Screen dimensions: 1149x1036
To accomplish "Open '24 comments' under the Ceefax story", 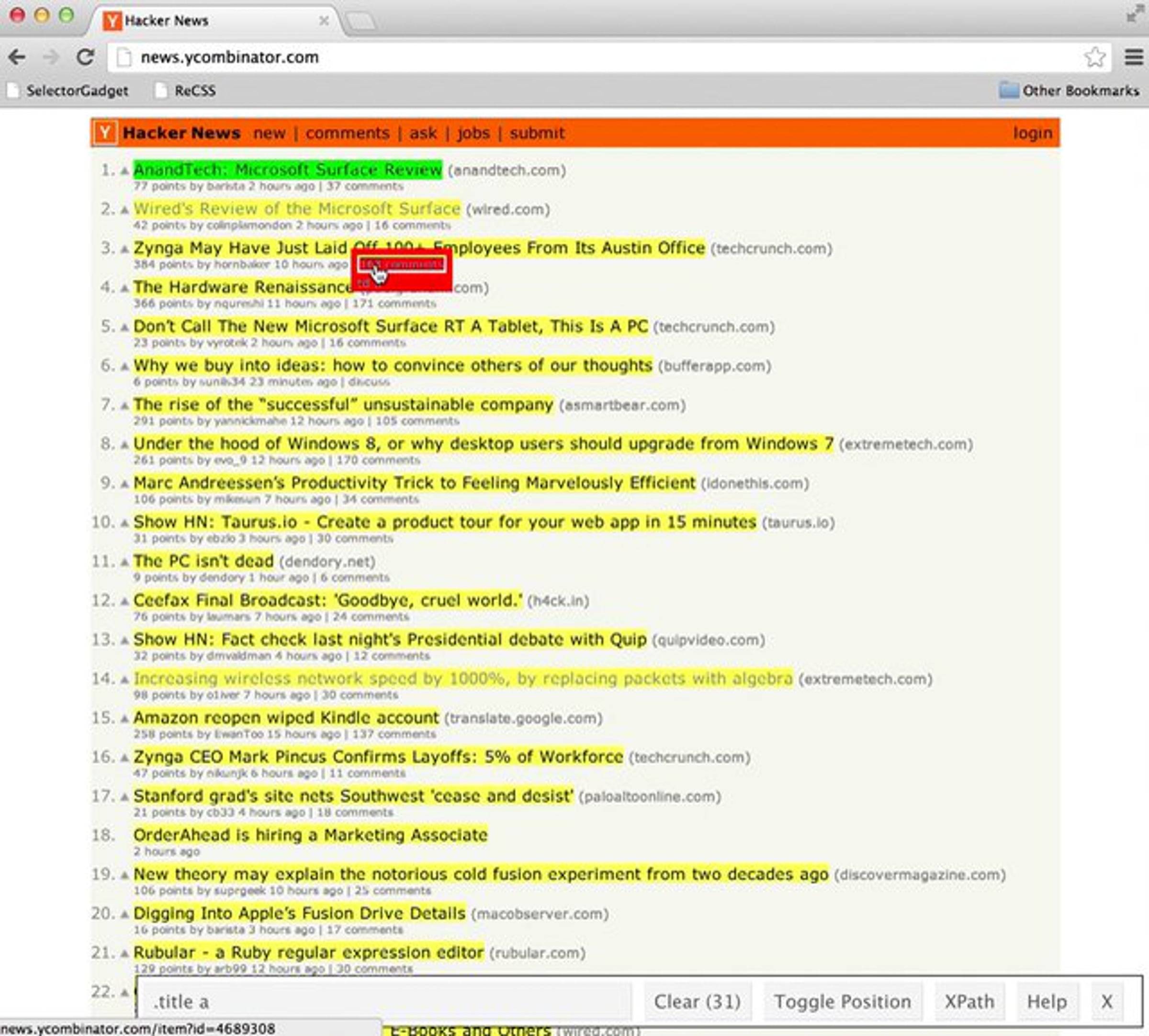I will (371, 617).
